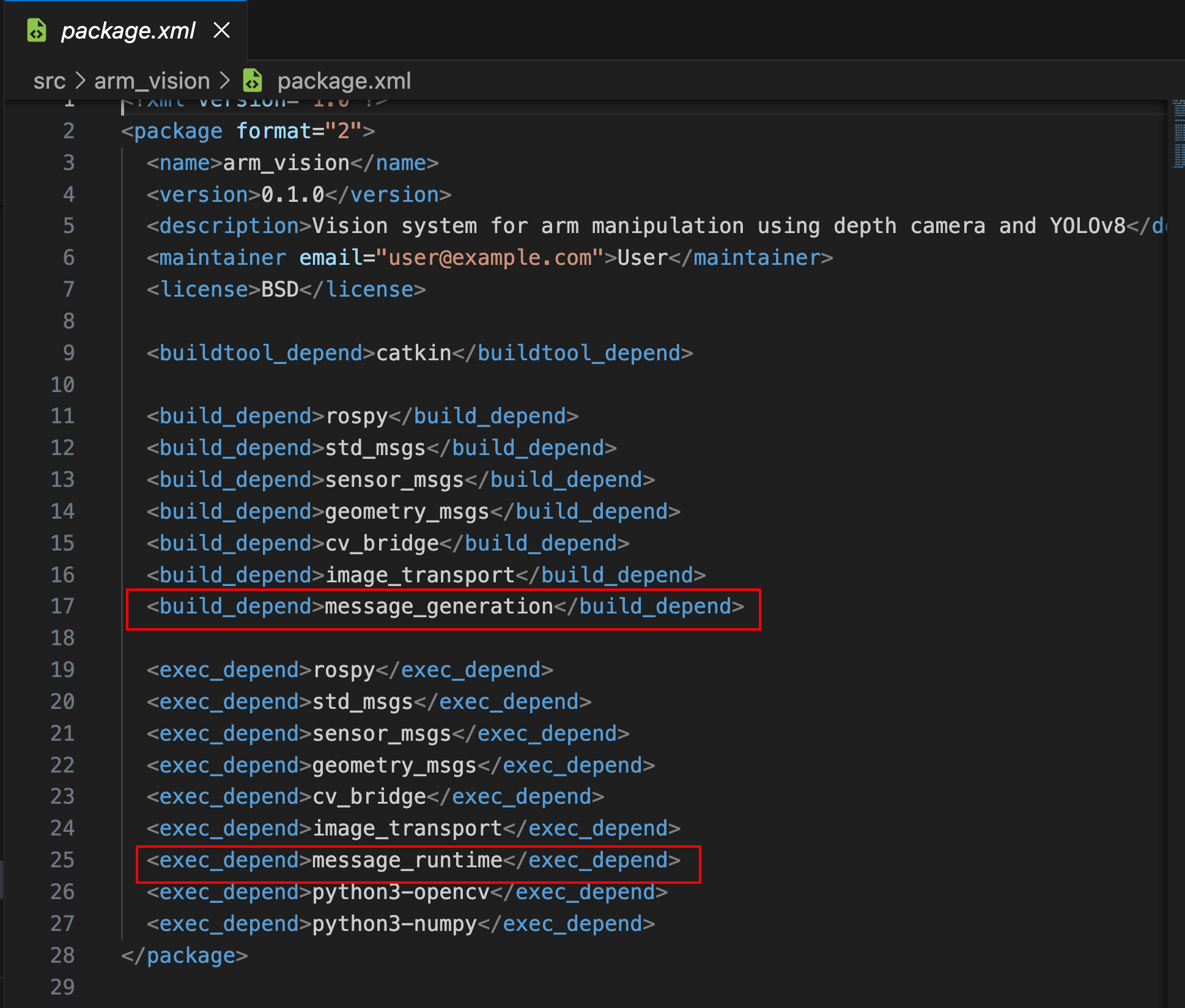The image size is (1185, 1008).
Task: Click the user@example.com email string
Action: [x=490, y=258]
